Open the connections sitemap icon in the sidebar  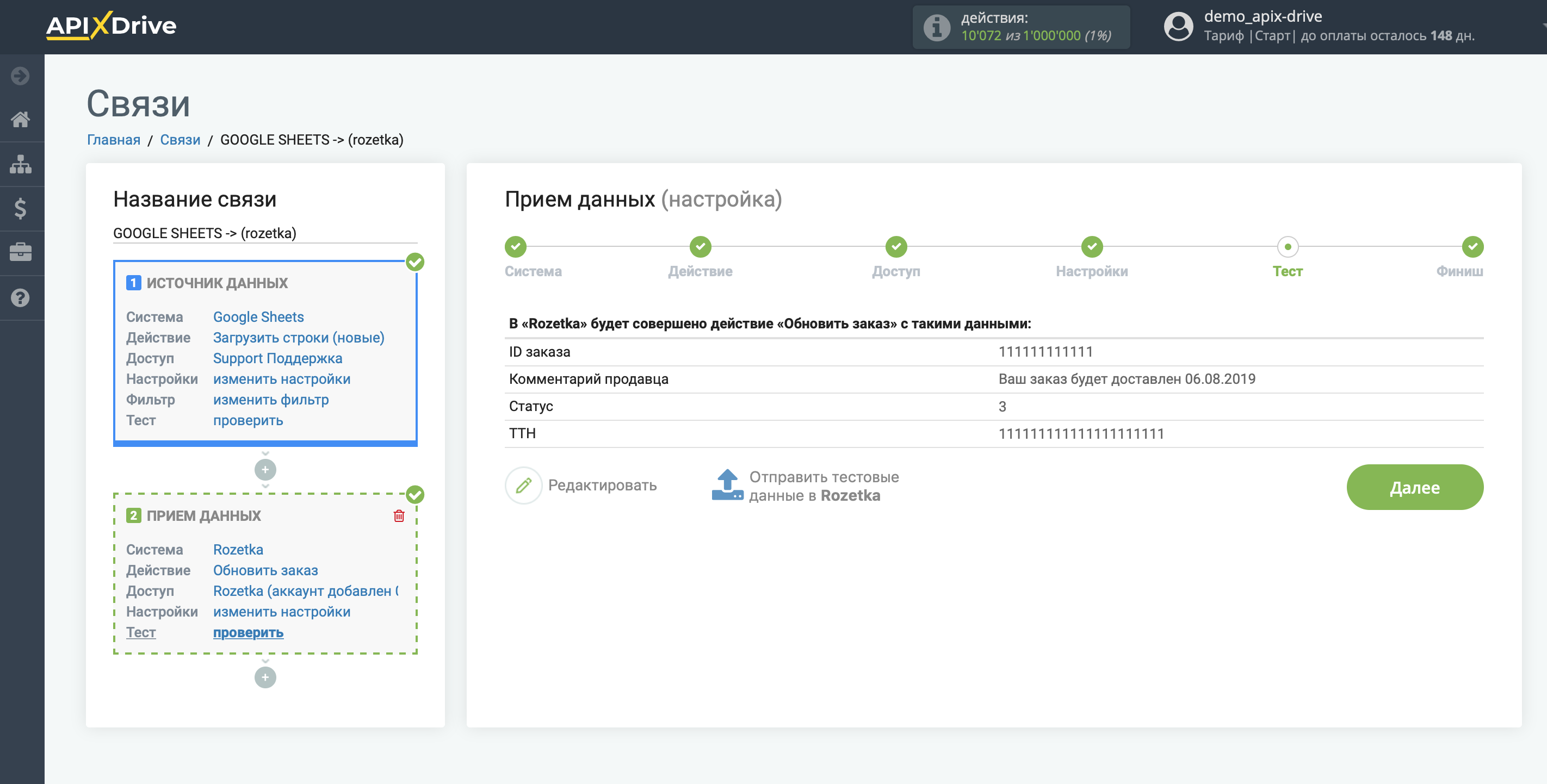pos(21,164)
